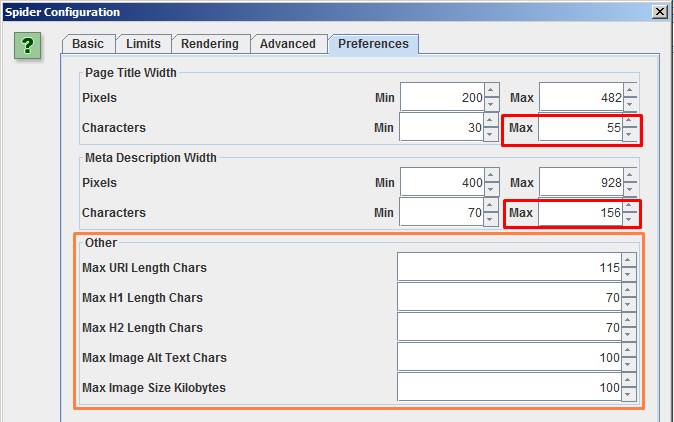Click Meta Description Characters Min field
Viewport: 674px width, 422px height.
point(441,212)
